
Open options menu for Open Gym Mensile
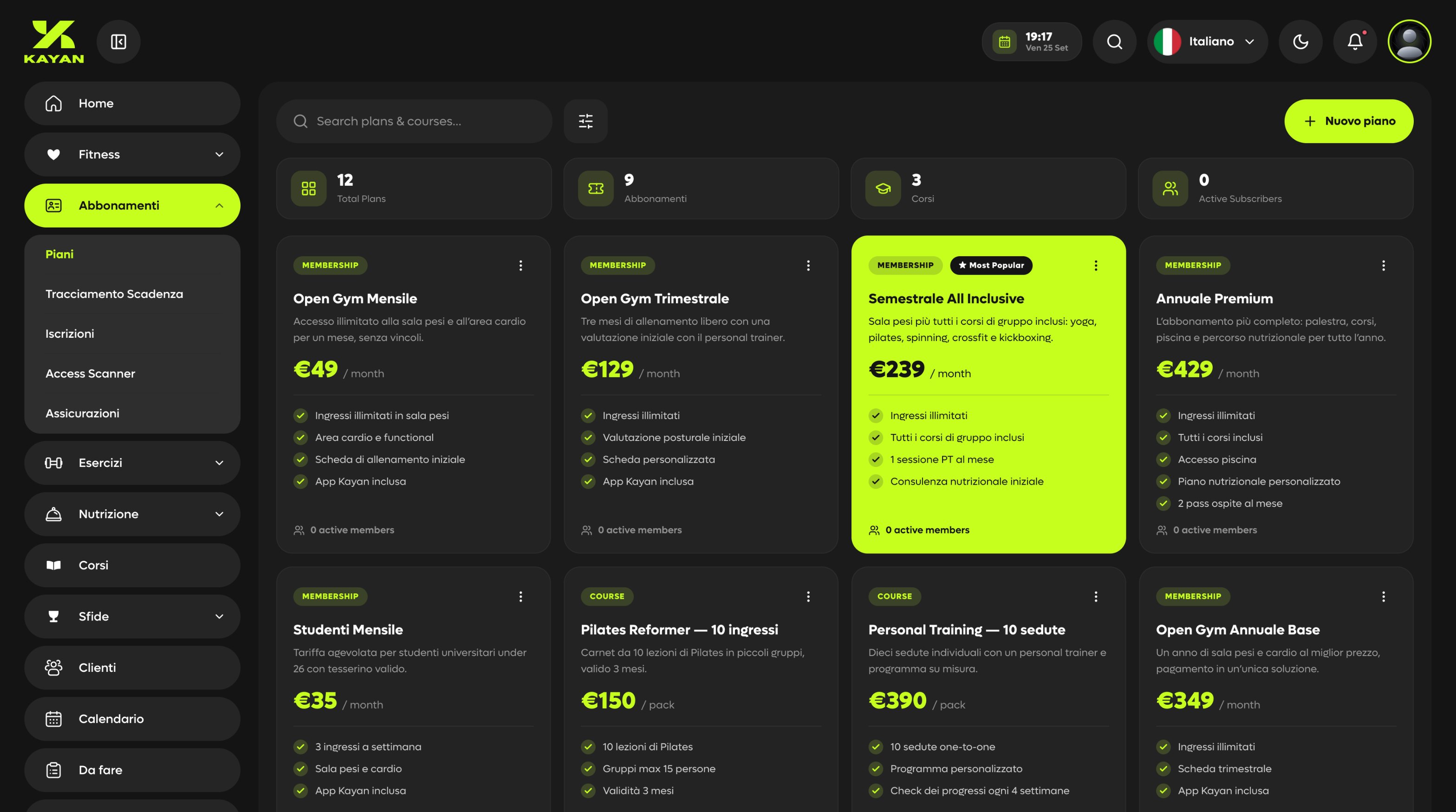tap(520, 265)
